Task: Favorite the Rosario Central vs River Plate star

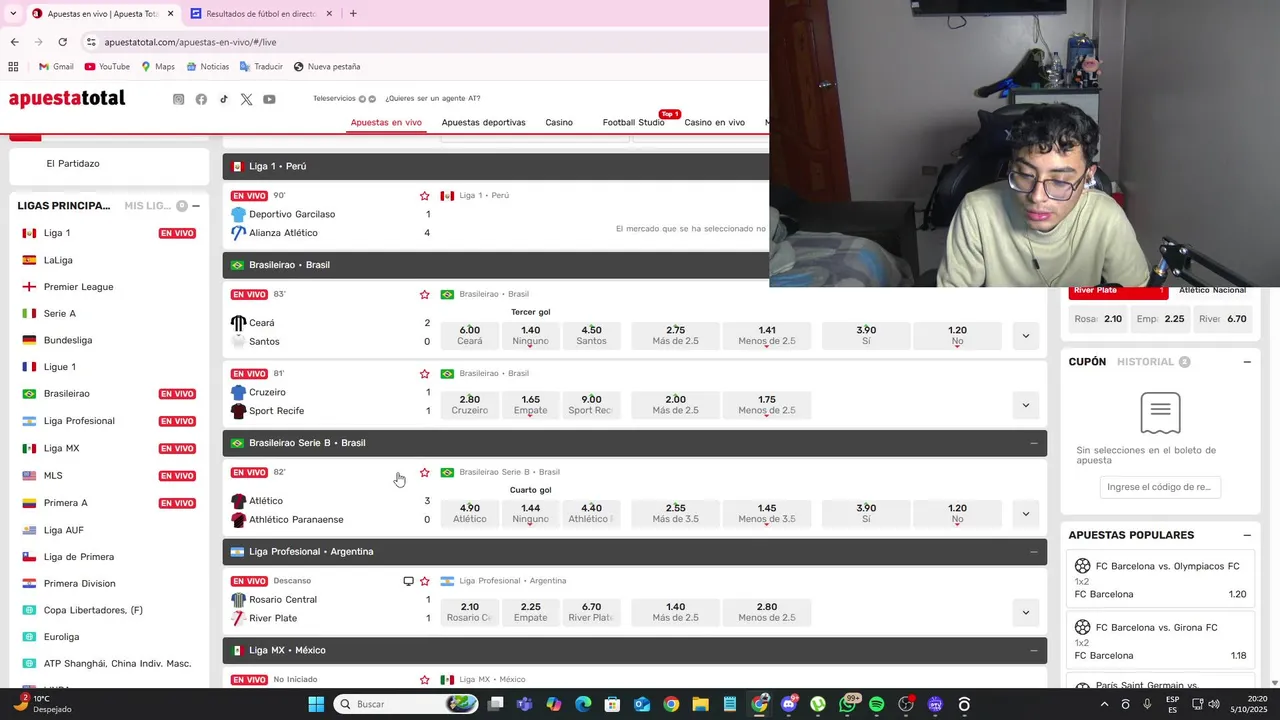Action: (x=424, y=581)
